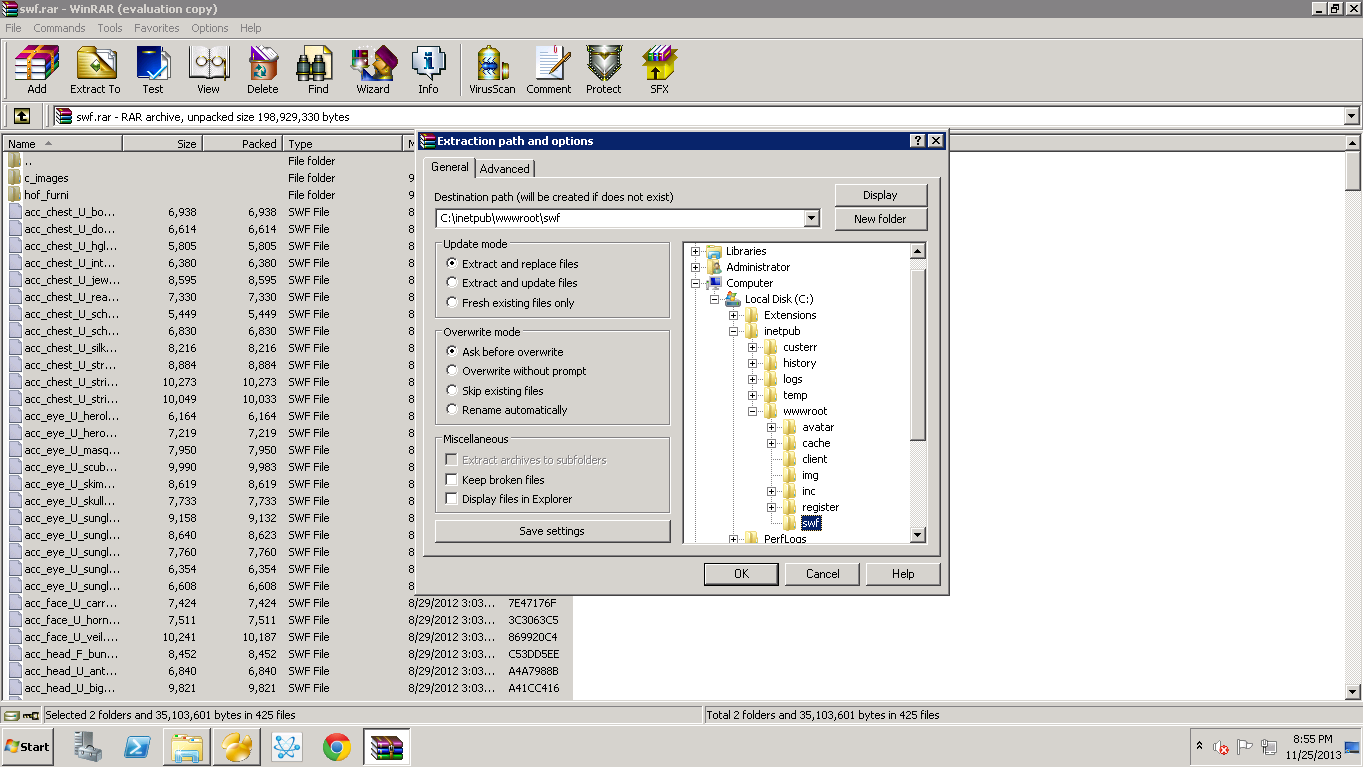Go up one level arrow icon
This screenshot has height=767, width=1363.
pyautogui.click(x=22, y=116)
